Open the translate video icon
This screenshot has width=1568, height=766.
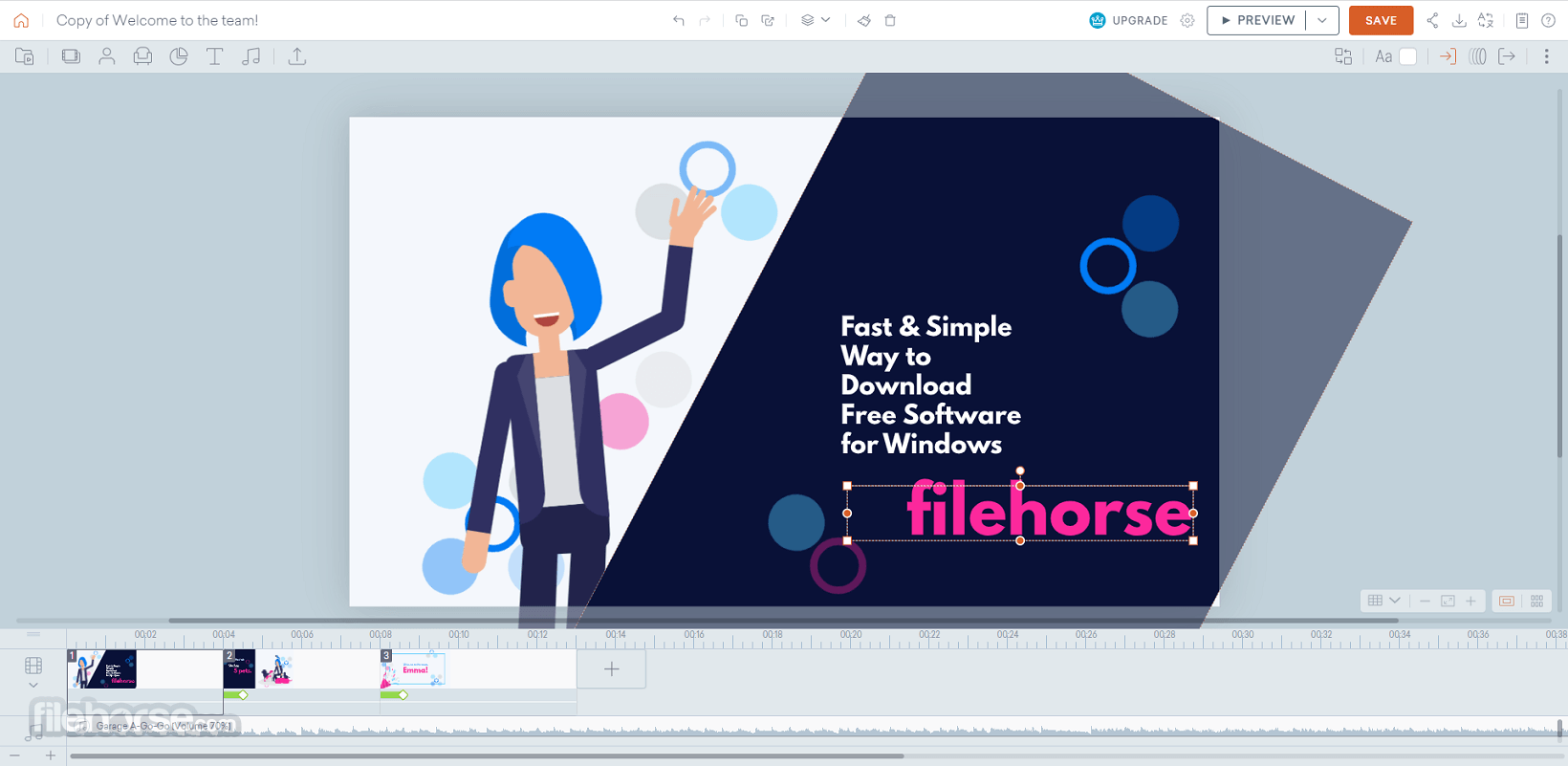pos(1486,20)
